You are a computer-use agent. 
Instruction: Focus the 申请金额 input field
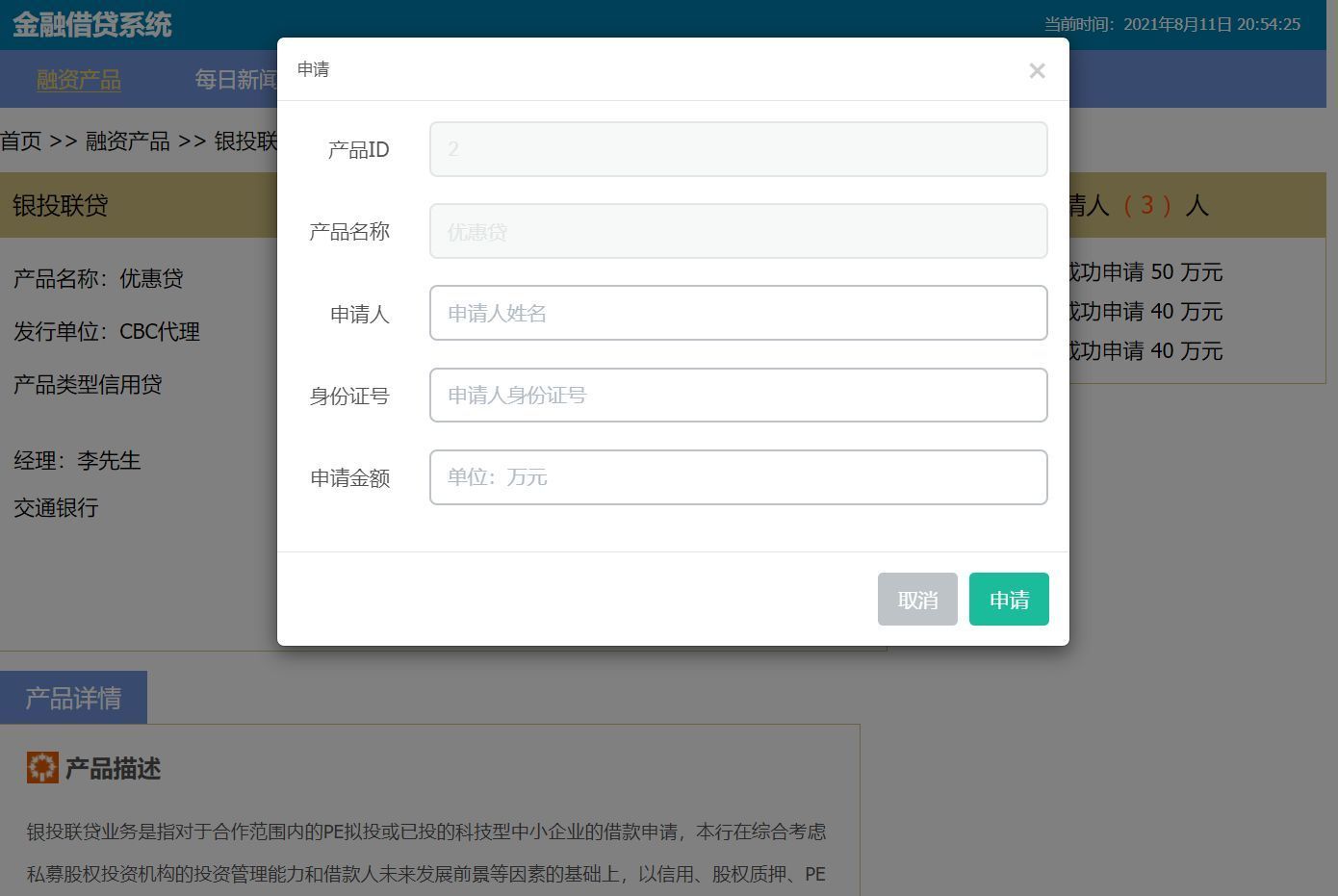click(738, 477)
